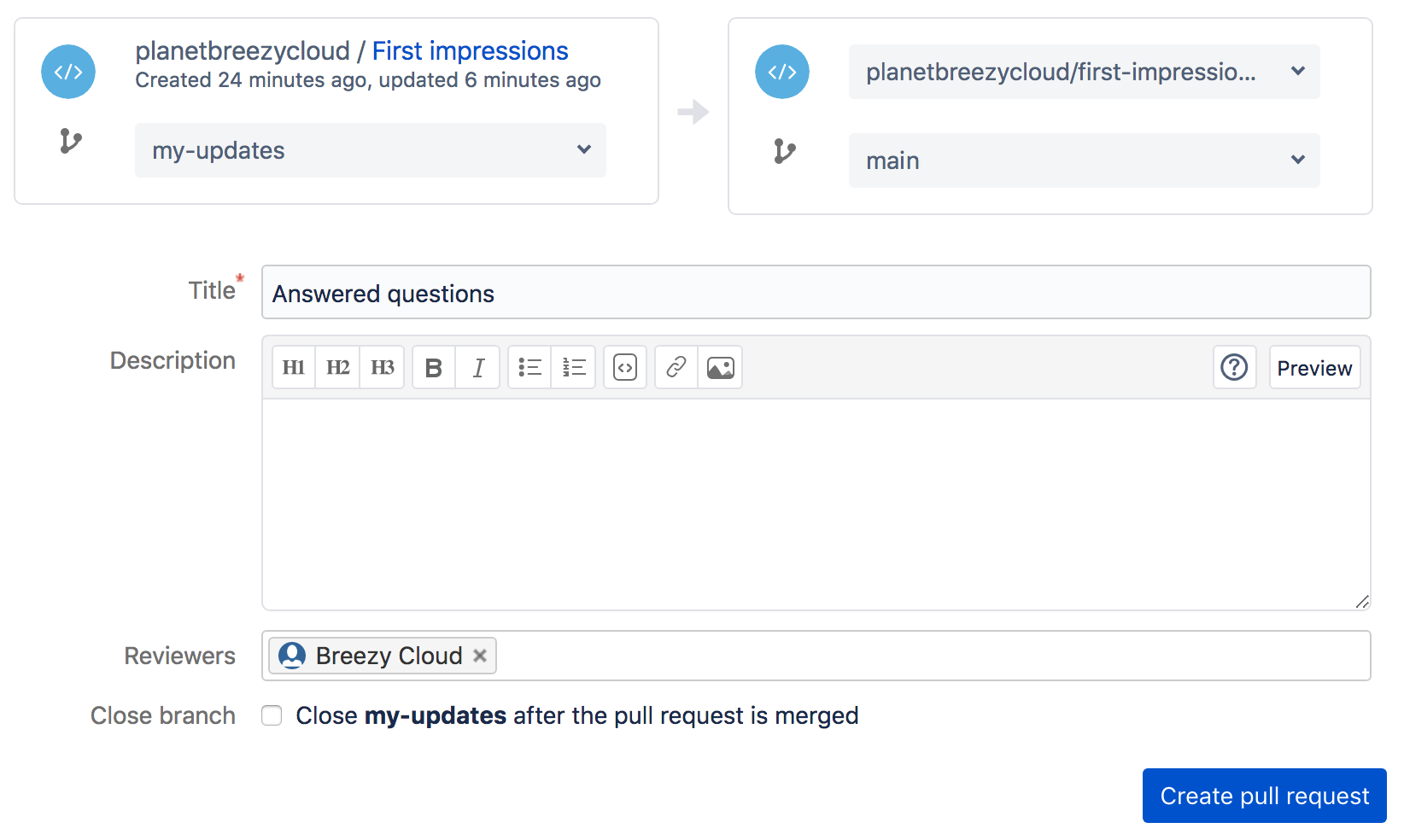This screenshot has width=1404, height=840.
Task: Toggle bold formatting
Action: point(433,367)
